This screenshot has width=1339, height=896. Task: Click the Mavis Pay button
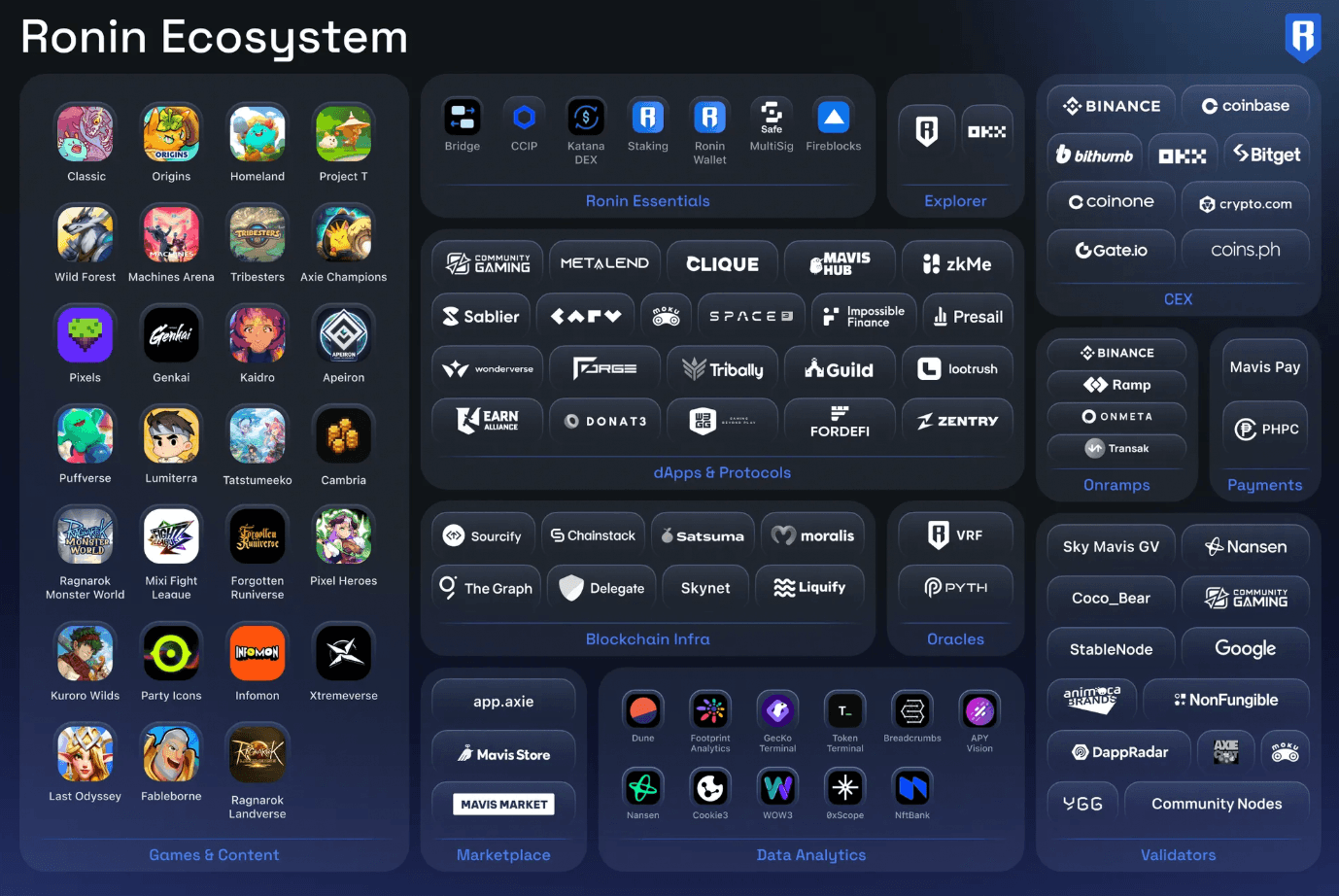(x=1264, y=367)
